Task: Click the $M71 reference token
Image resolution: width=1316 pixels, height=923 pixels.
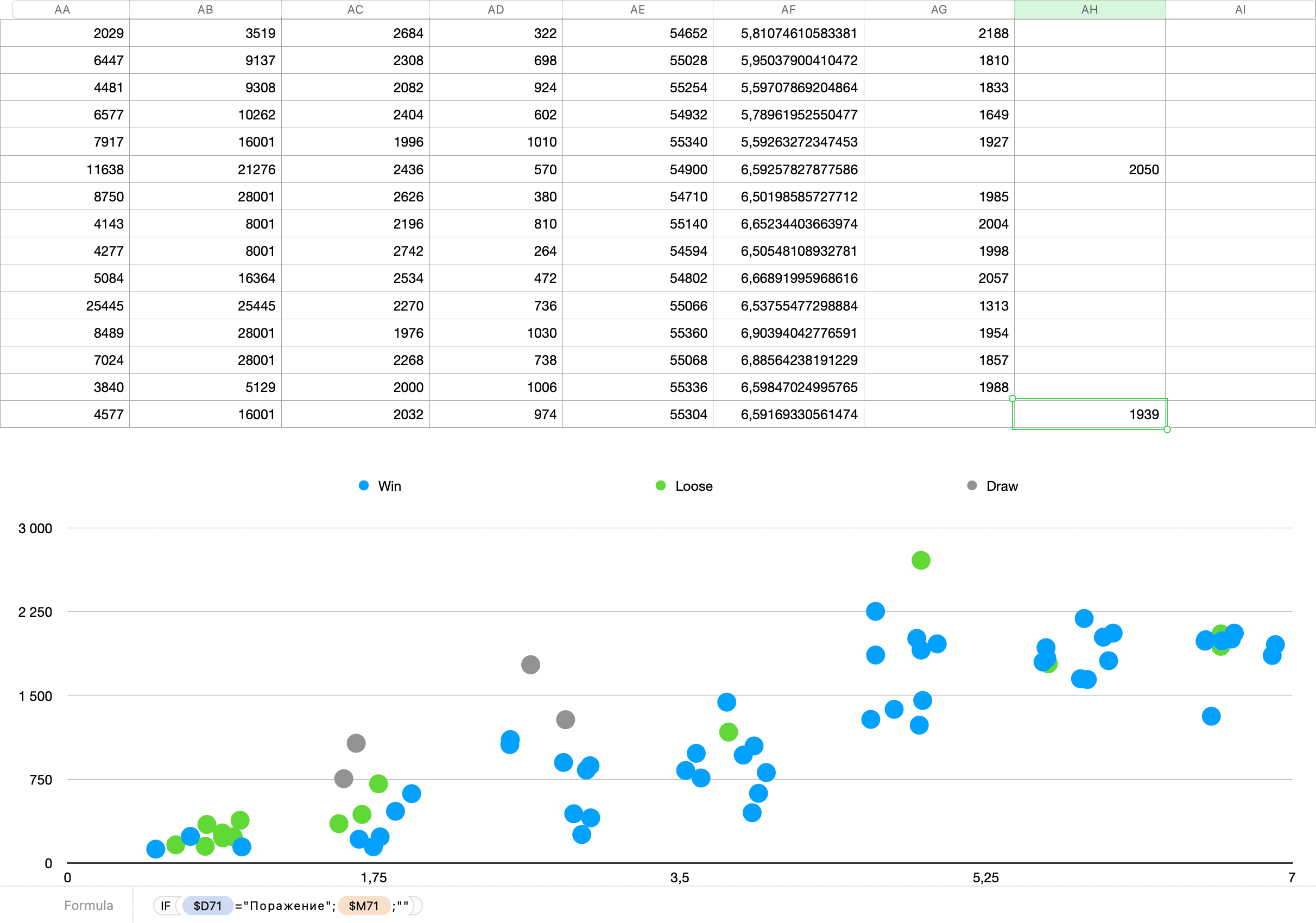Action: [364, 906]
